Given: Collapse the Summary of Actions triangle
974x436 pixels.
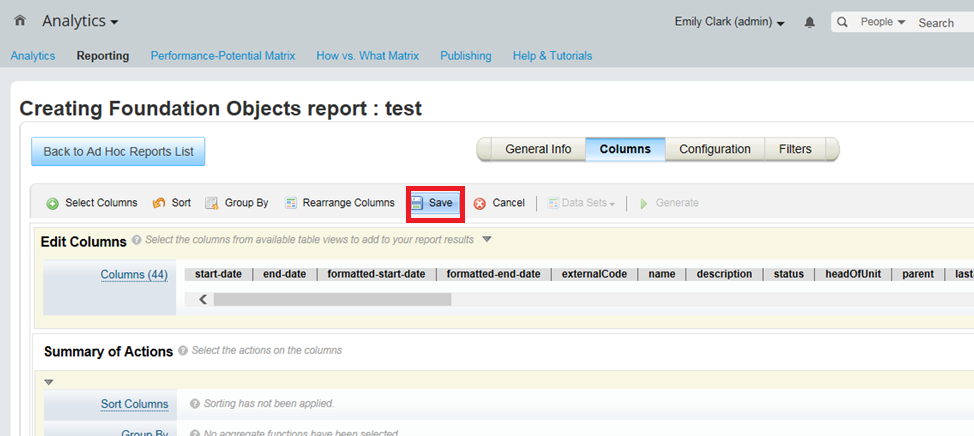Looking at the screenshot, I should click(49, 382).
